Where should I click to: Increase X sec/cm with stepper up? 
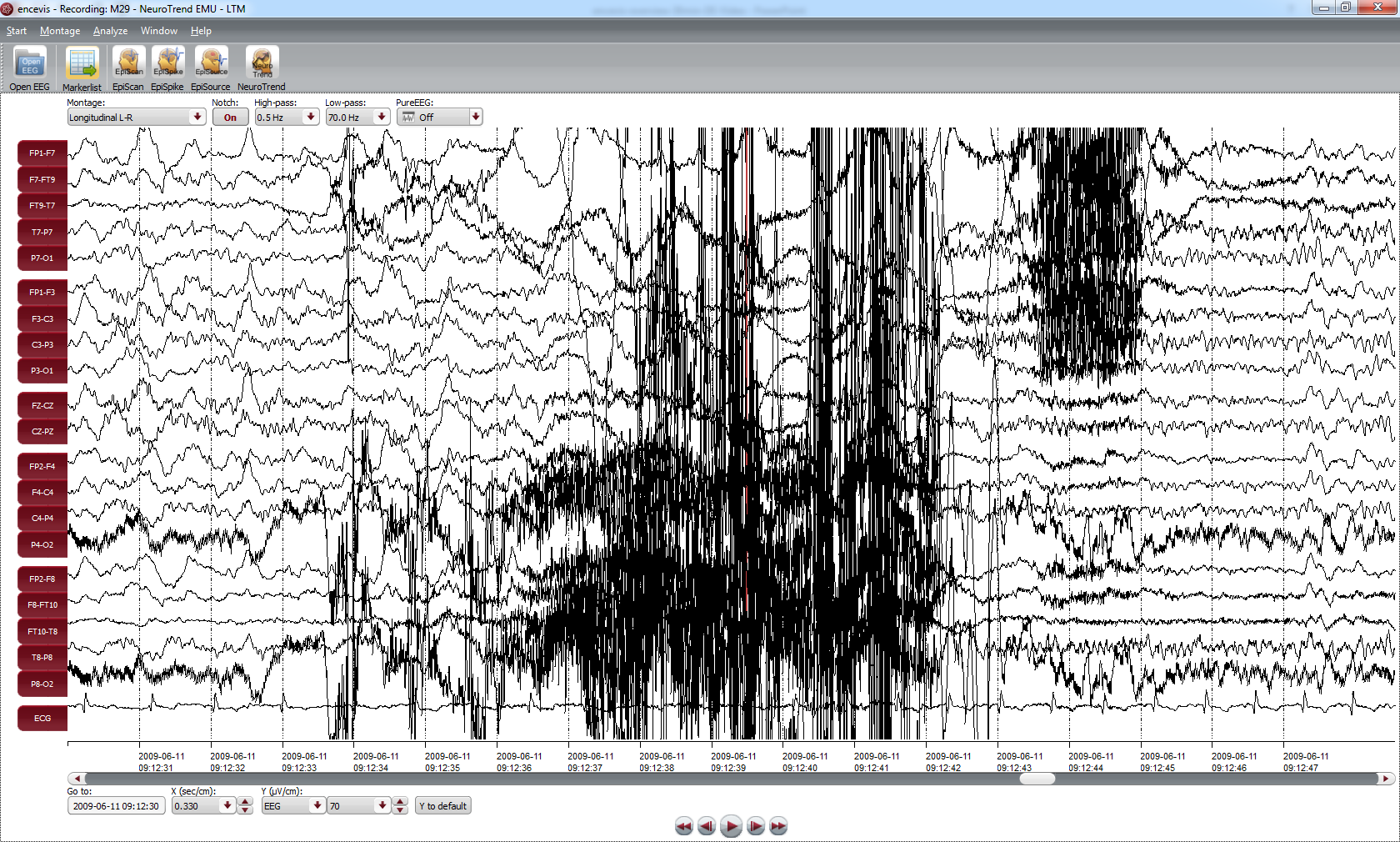pyautogui.click(x=245, y=802)
